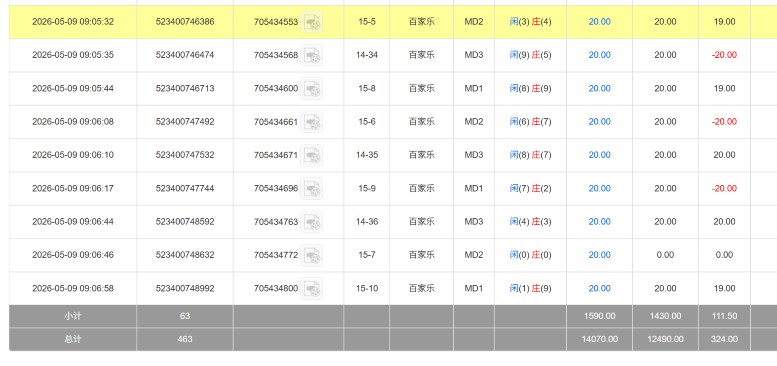Select timestamp 2026-05-09 09:05:35
The height and width of the screenshot is (366, 777).
(x=73, y=55)
